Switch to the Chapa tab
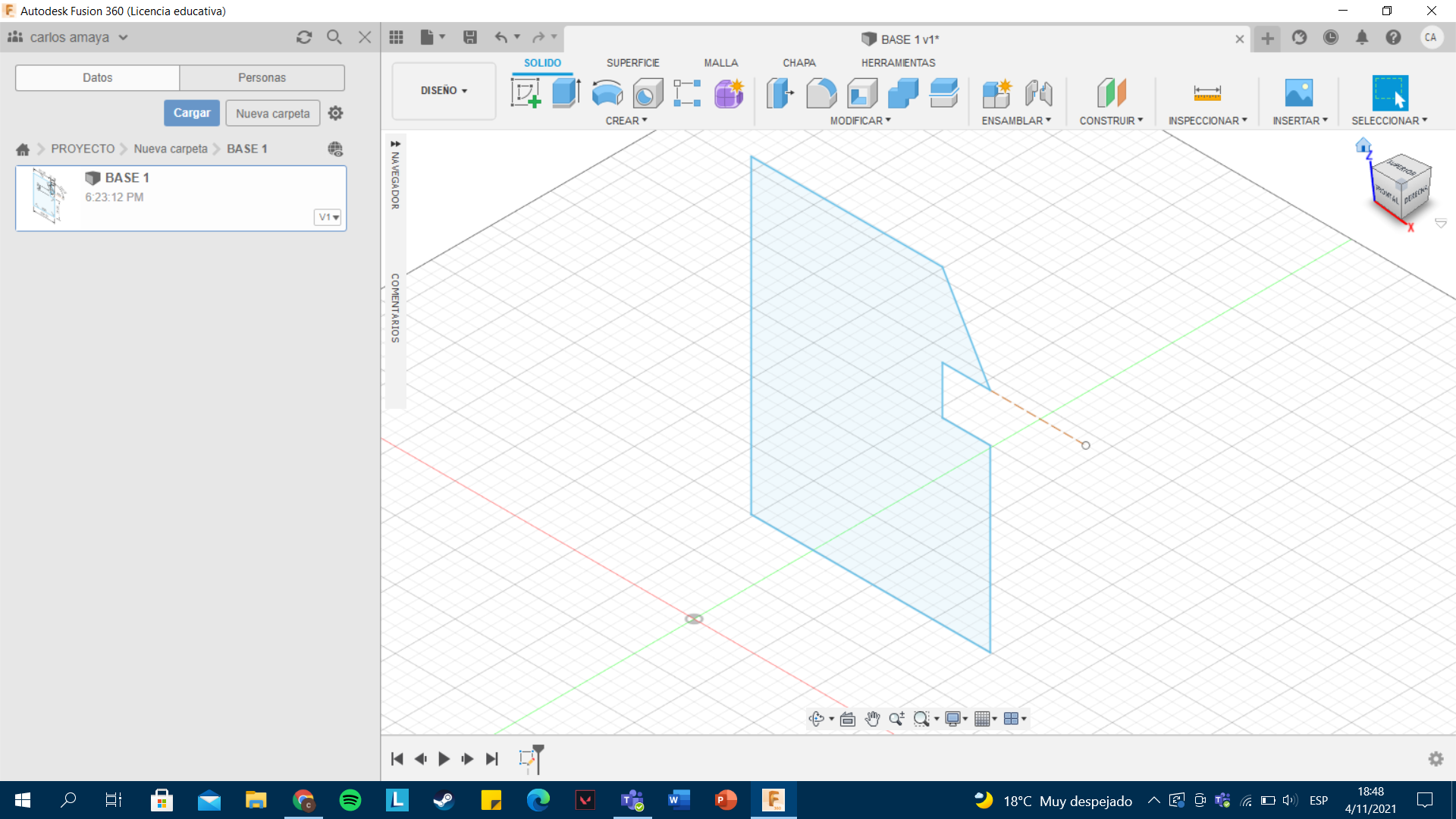This screenshot has height=819, width=1456. (799, 63)
